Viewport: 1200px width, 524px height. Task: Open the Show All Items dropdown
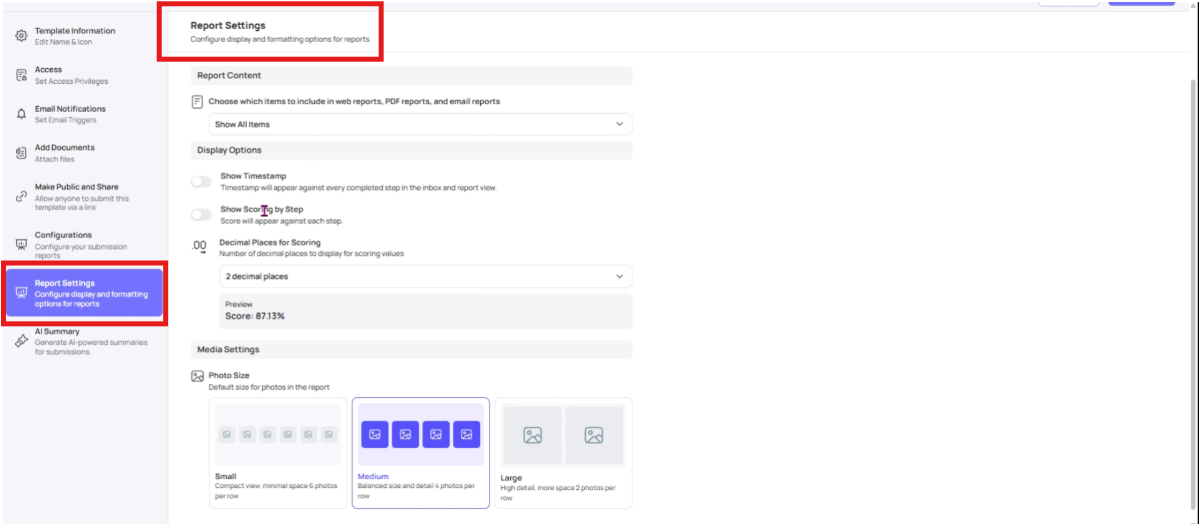421,124
